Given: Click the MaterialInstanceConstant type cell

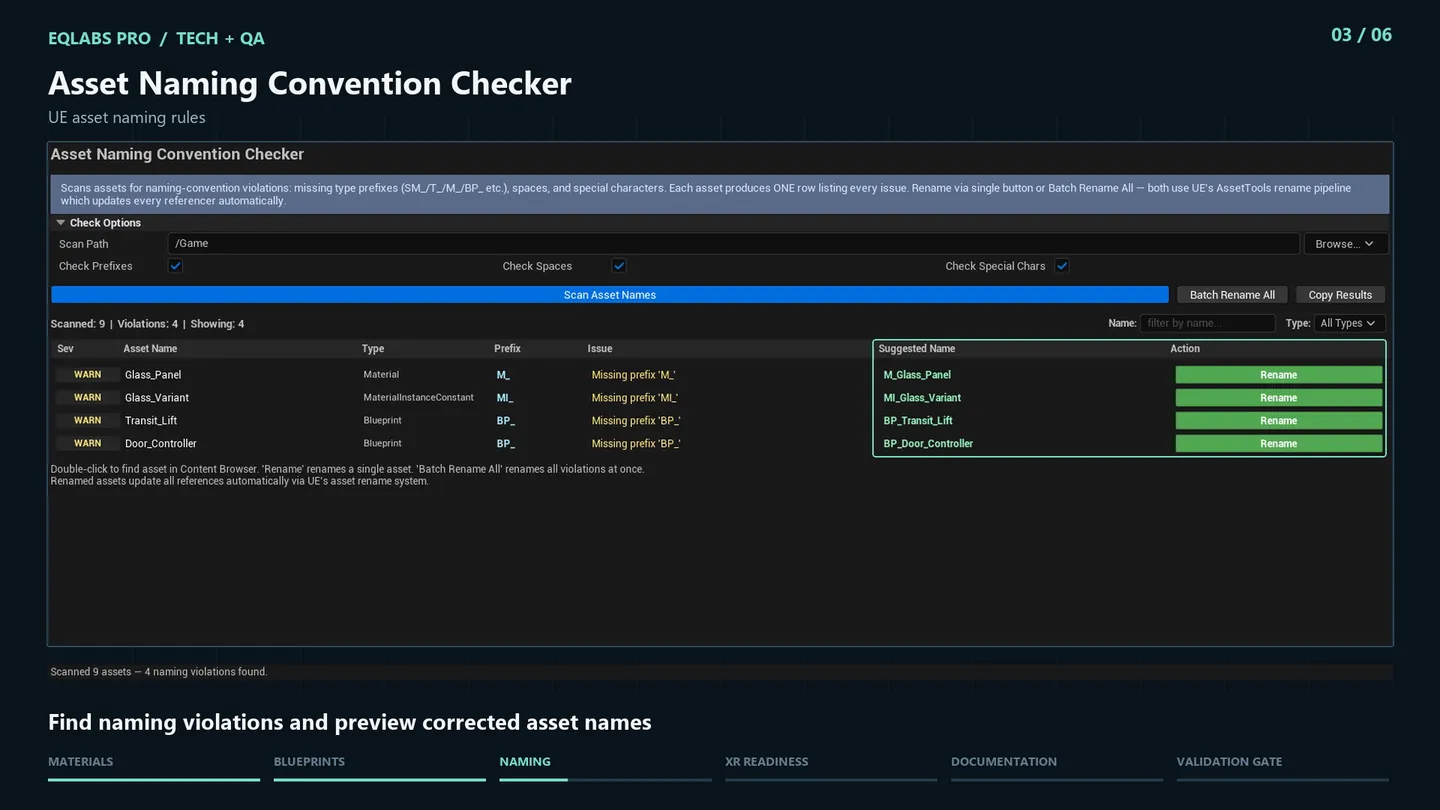Looking at the screenshot, I should click(418, 398).
